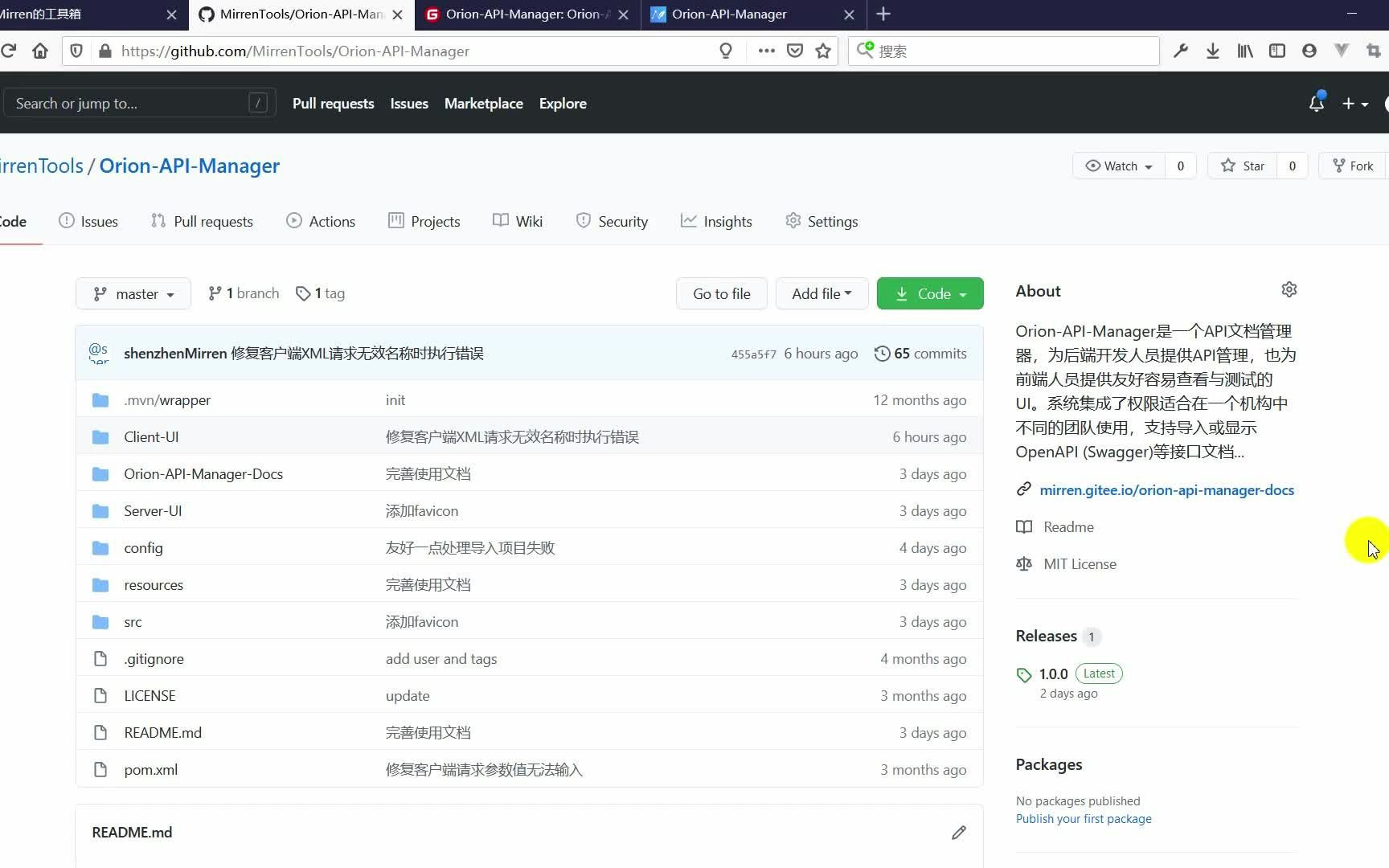Open the About section settings gear
Screen dimensions: 1389x868
point(1289,289)
